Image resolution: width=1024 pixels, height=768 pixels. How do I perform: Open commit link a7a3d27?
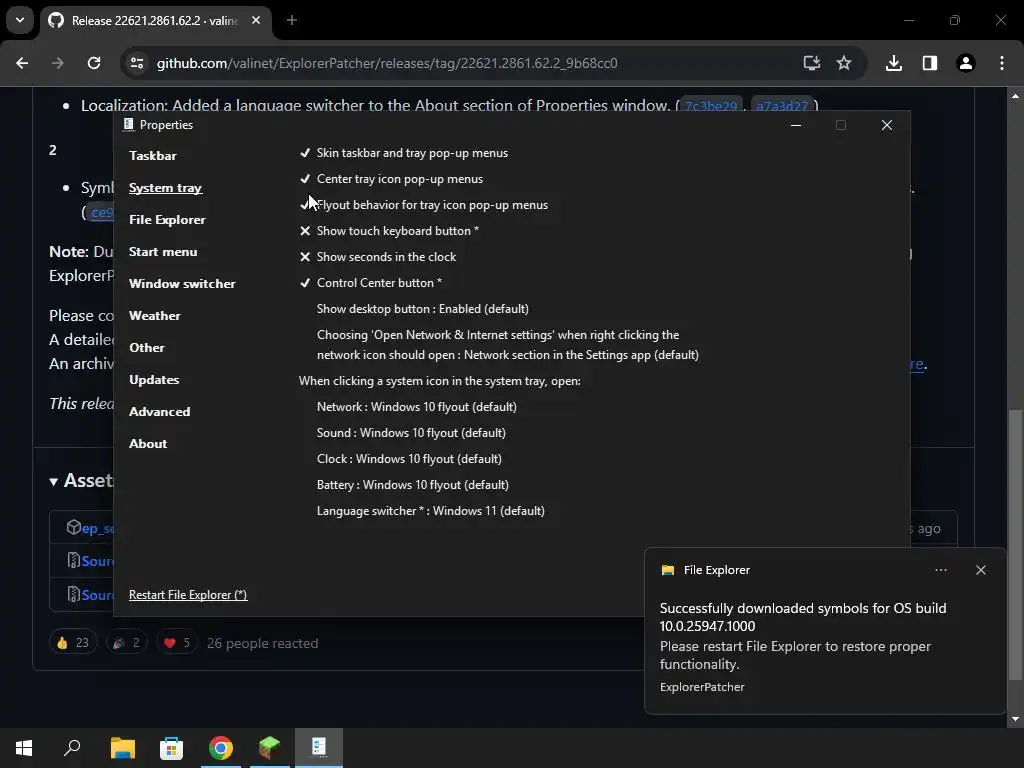point(782,105)
